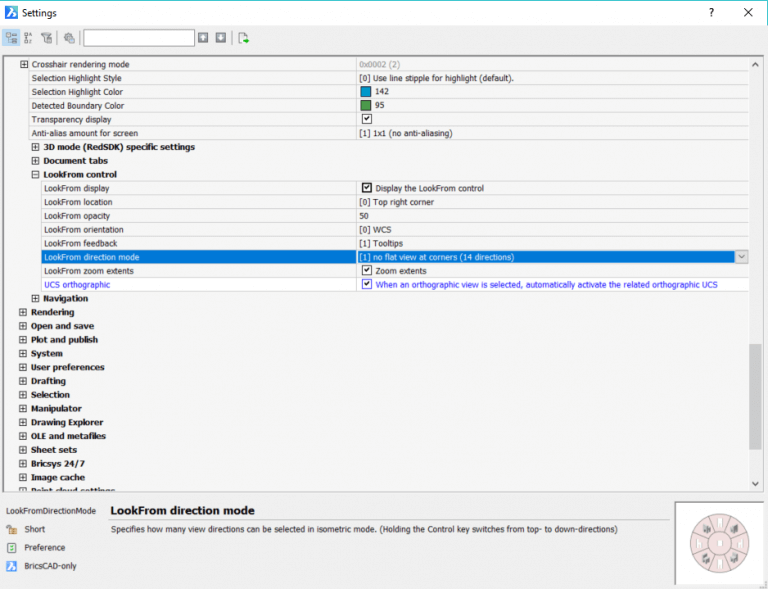Viewport: 768px width, 589px height.
Task: Toggle LookFrom Zoom extents checkbox
Action: coord(366,270)
